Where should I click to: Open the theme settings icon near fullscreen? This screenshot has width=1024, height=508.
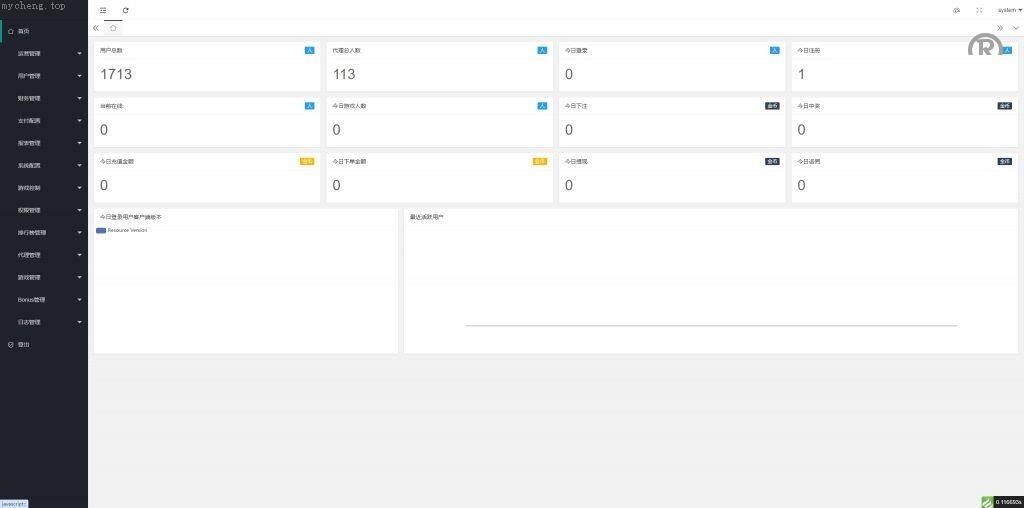click(956, 10)
